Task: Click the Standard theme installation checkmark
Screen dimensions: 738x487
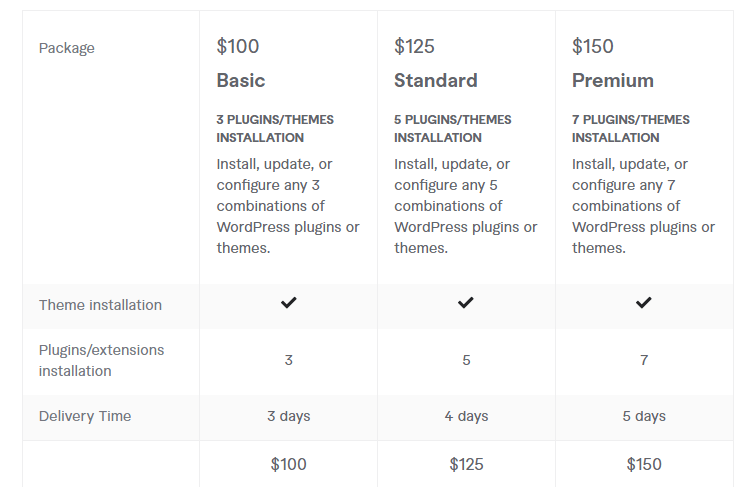Action: tap(466, 303)
